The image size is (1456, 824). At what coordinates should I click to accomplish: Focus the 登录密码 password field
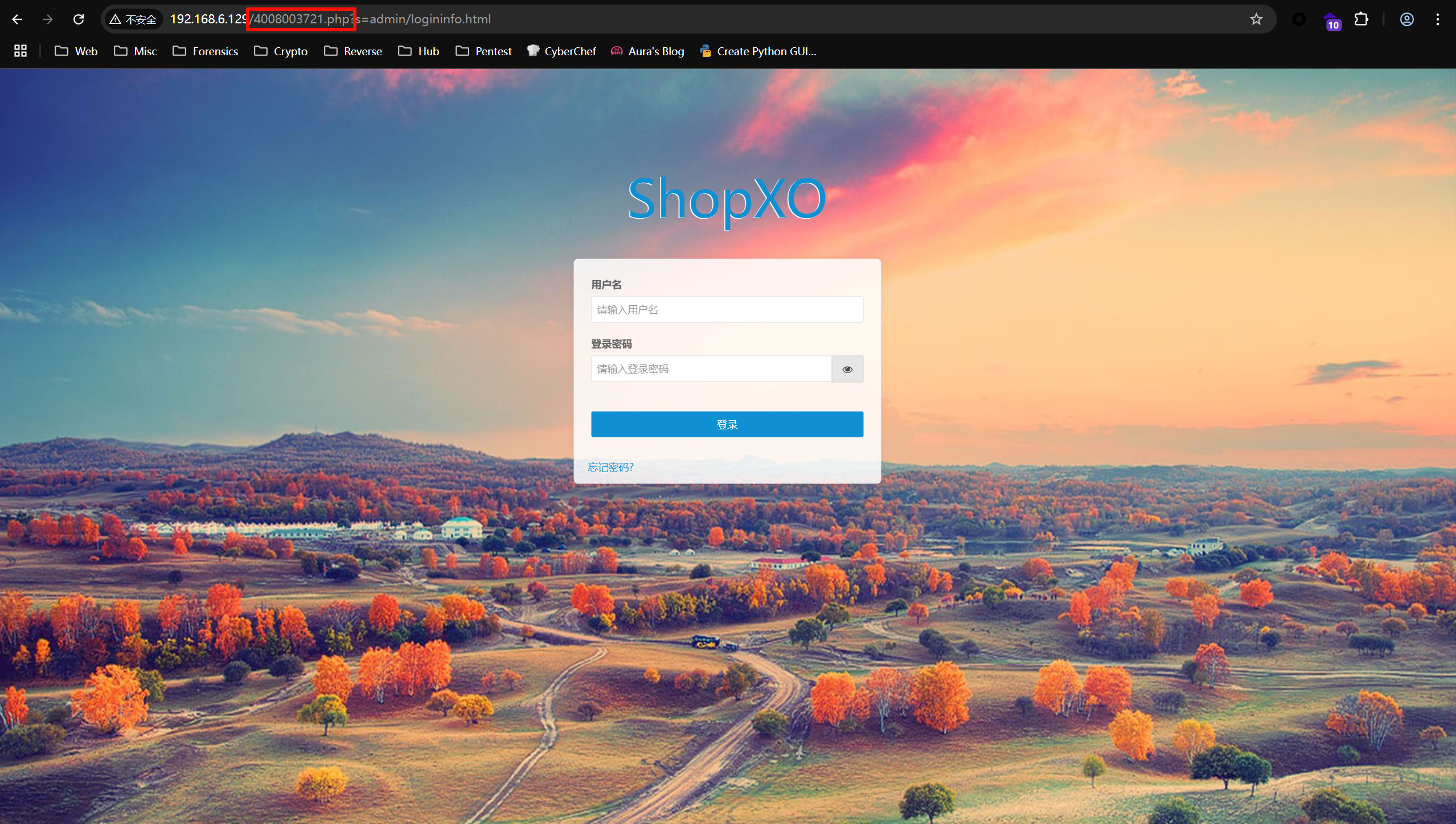point(711,369)
